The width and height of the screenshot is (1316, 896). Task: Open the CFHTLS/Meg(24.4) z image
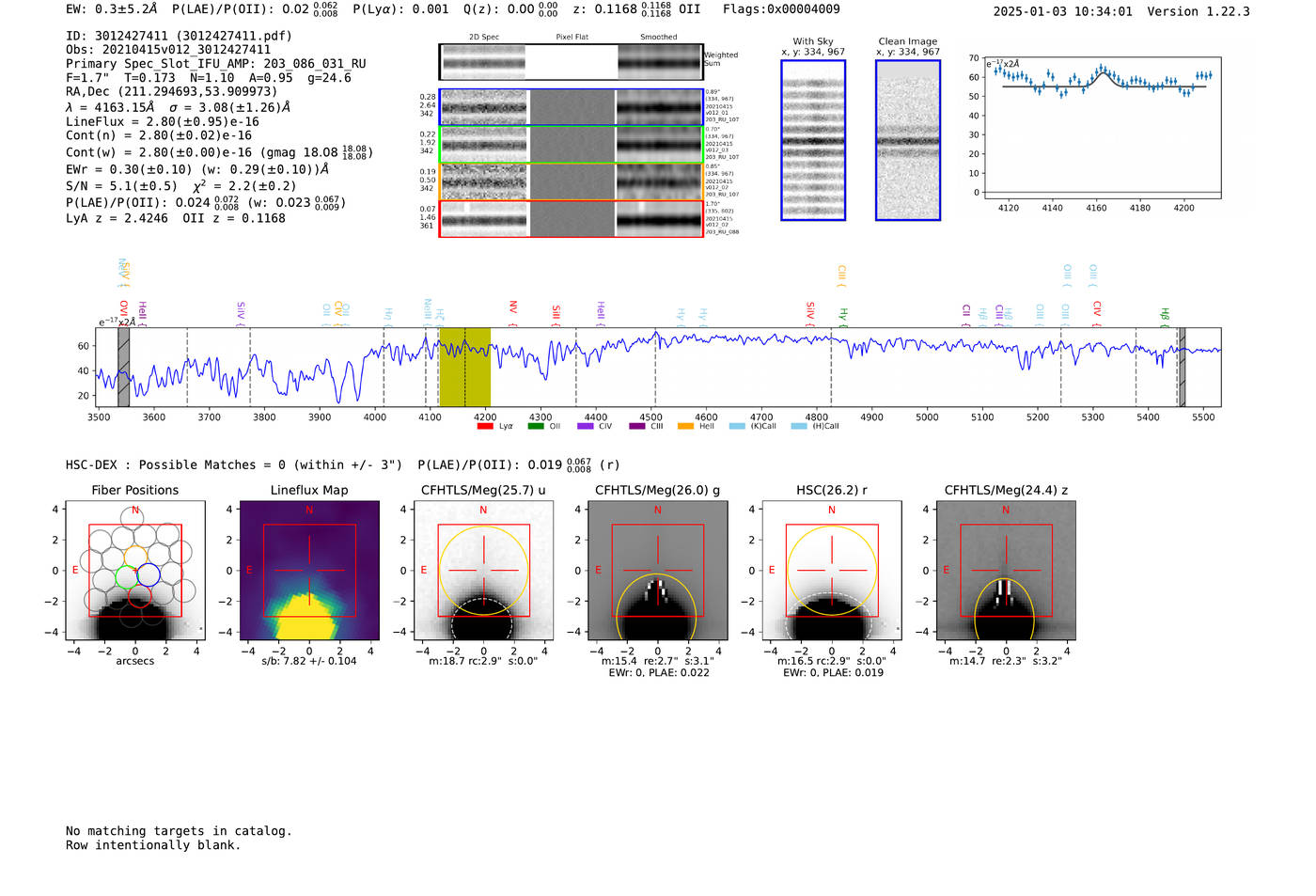1006,571
